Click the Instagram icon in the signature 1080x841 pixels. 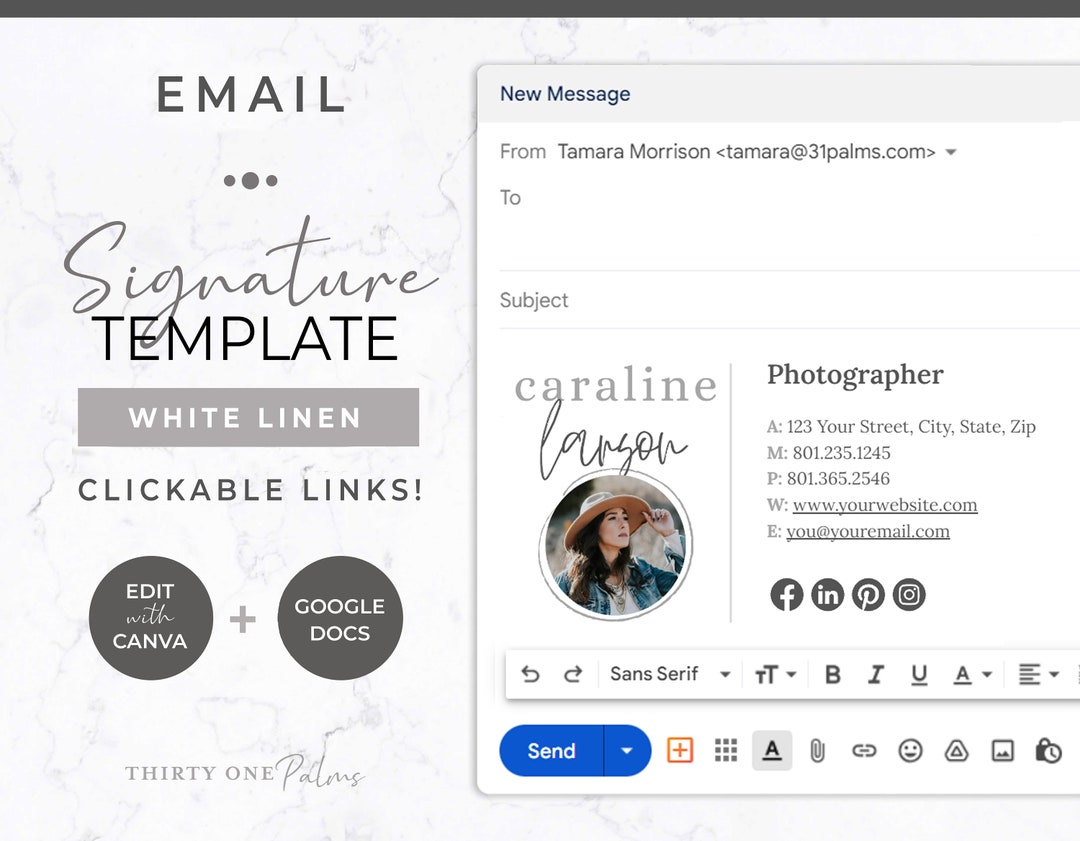(909, 594)
